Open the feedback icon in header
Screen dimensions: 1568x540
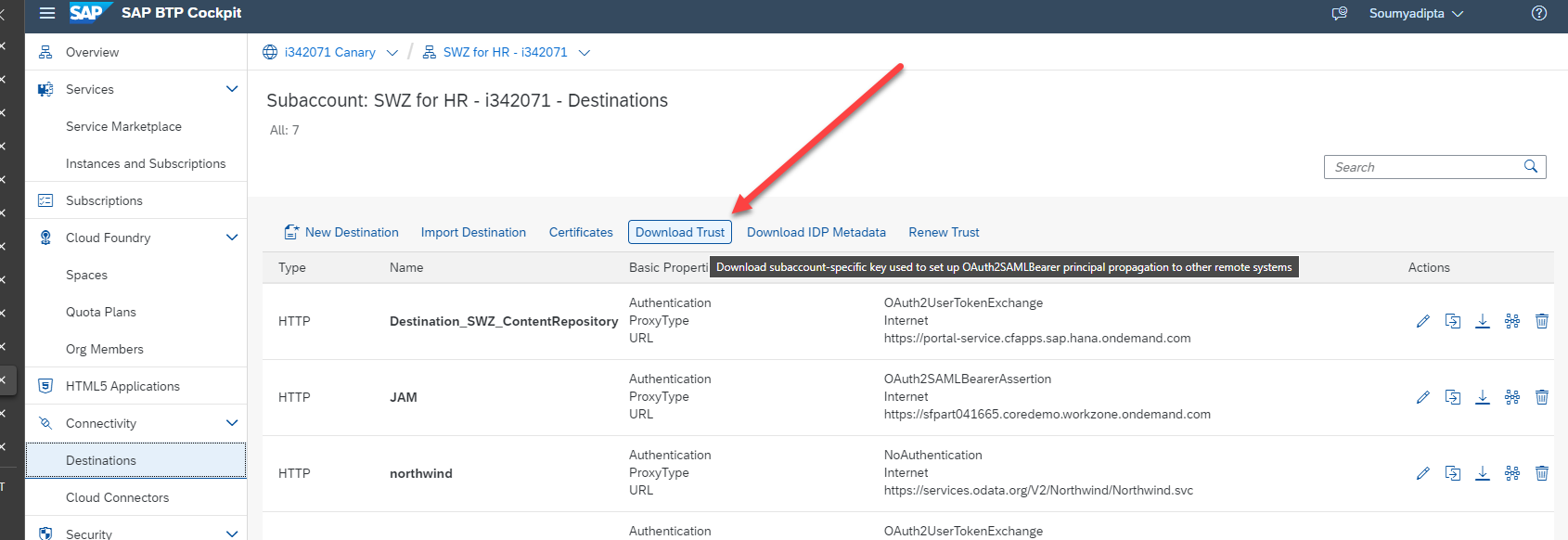click(1340, 13)
